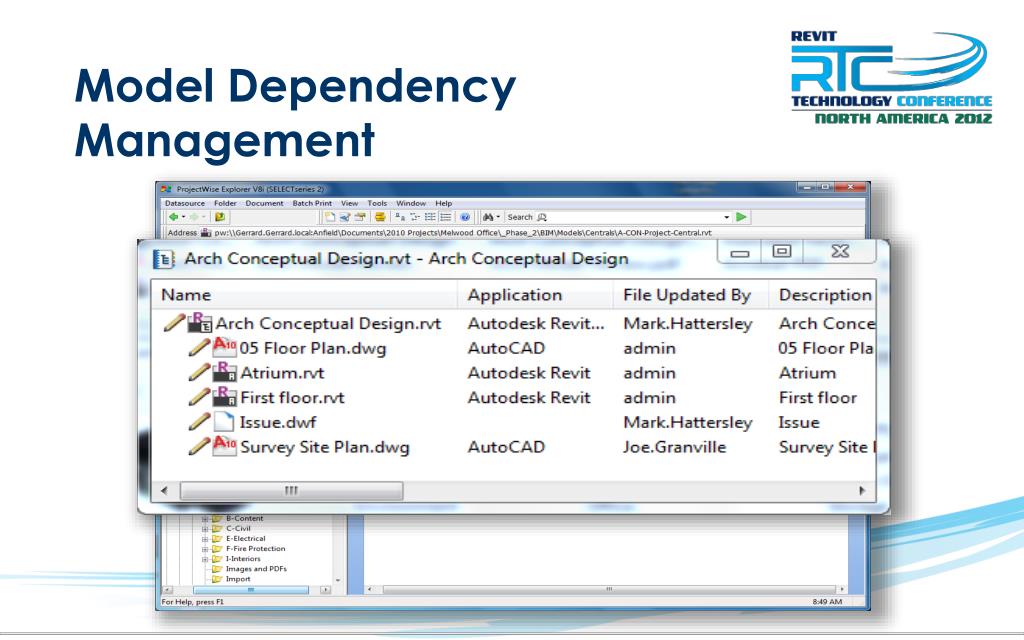Open the binoculars search options dropdown arrow
Screen dimensions: 1024x640
pos(498,217)
